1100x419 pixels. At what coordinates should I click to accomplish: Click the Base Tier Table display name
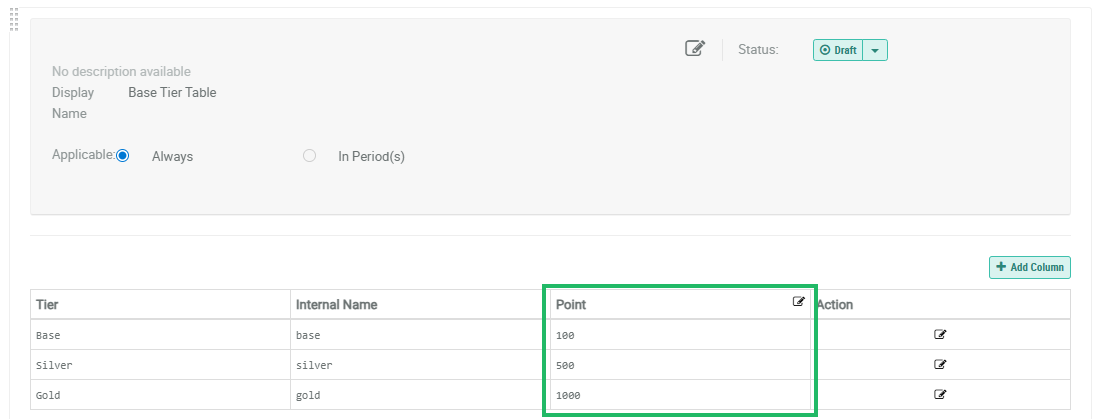(x=172, y=93)
